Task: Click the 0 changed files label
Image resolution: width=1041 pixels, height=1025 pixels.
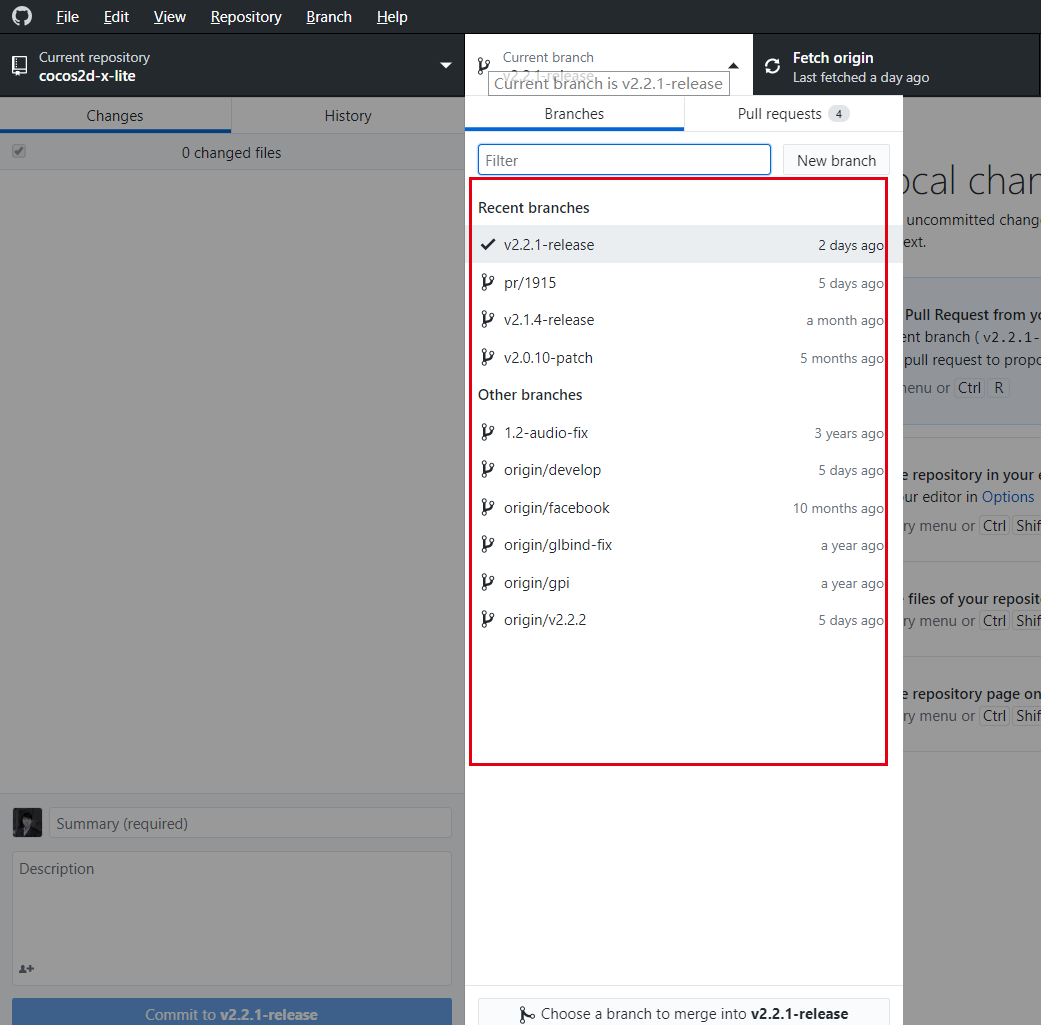Action: [x=231, y=153]
